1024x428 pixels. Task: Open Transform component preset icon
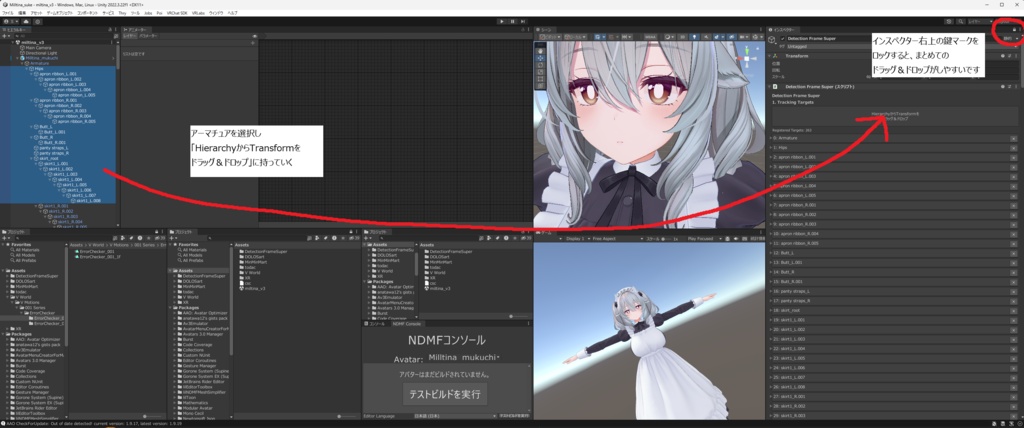click(1010, 56)
